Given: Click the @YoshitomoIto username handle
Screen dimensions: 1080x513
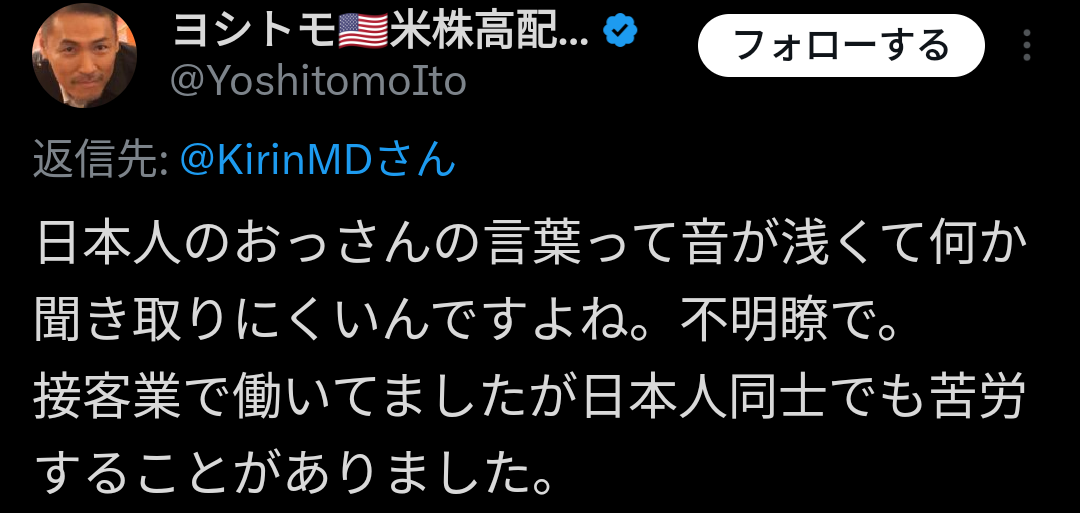Looking at the screenshot, I should [318, 82].
